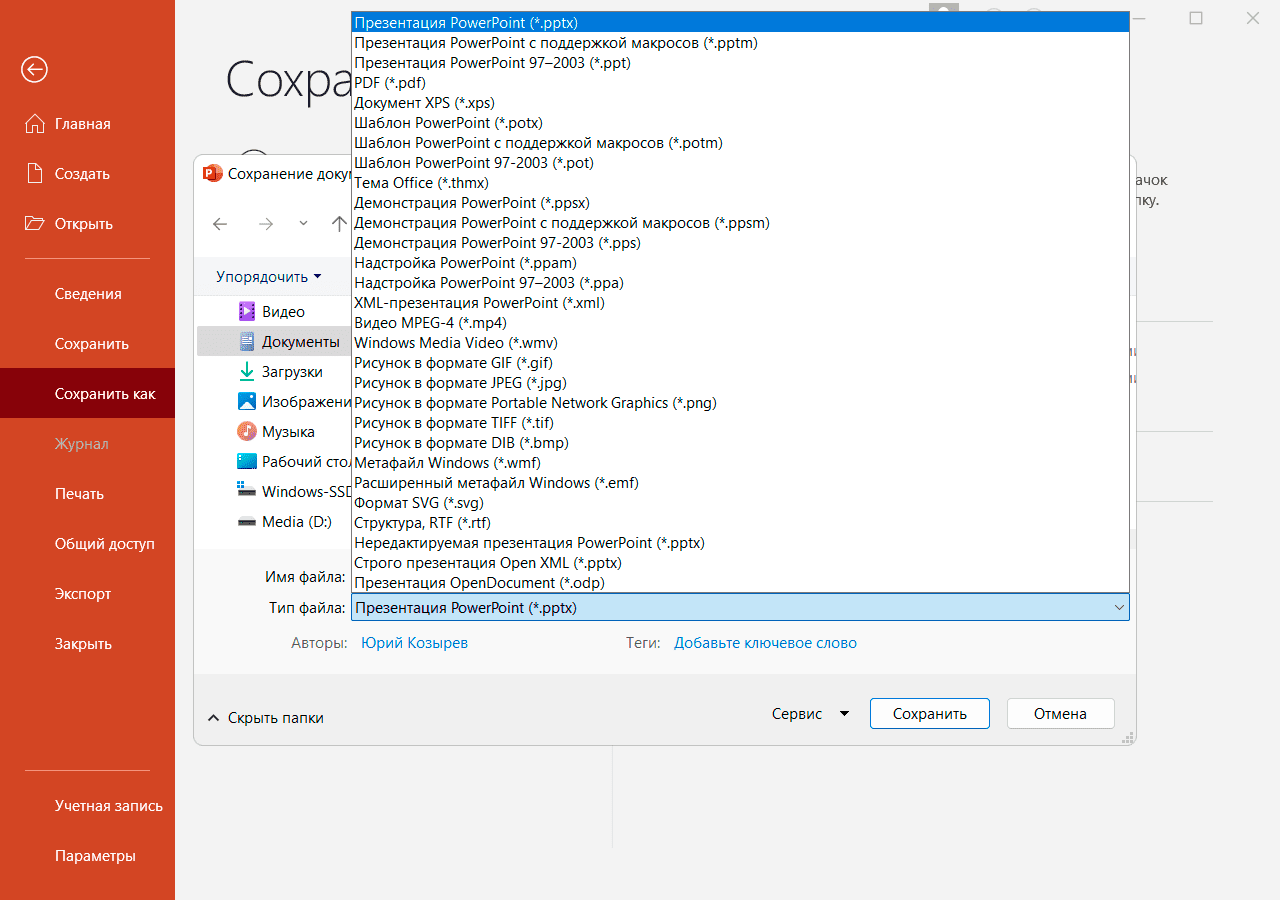
Task: Choose Нередактируемая презентация PowerPoint (*.pptx)
Action: coord(740,543)
